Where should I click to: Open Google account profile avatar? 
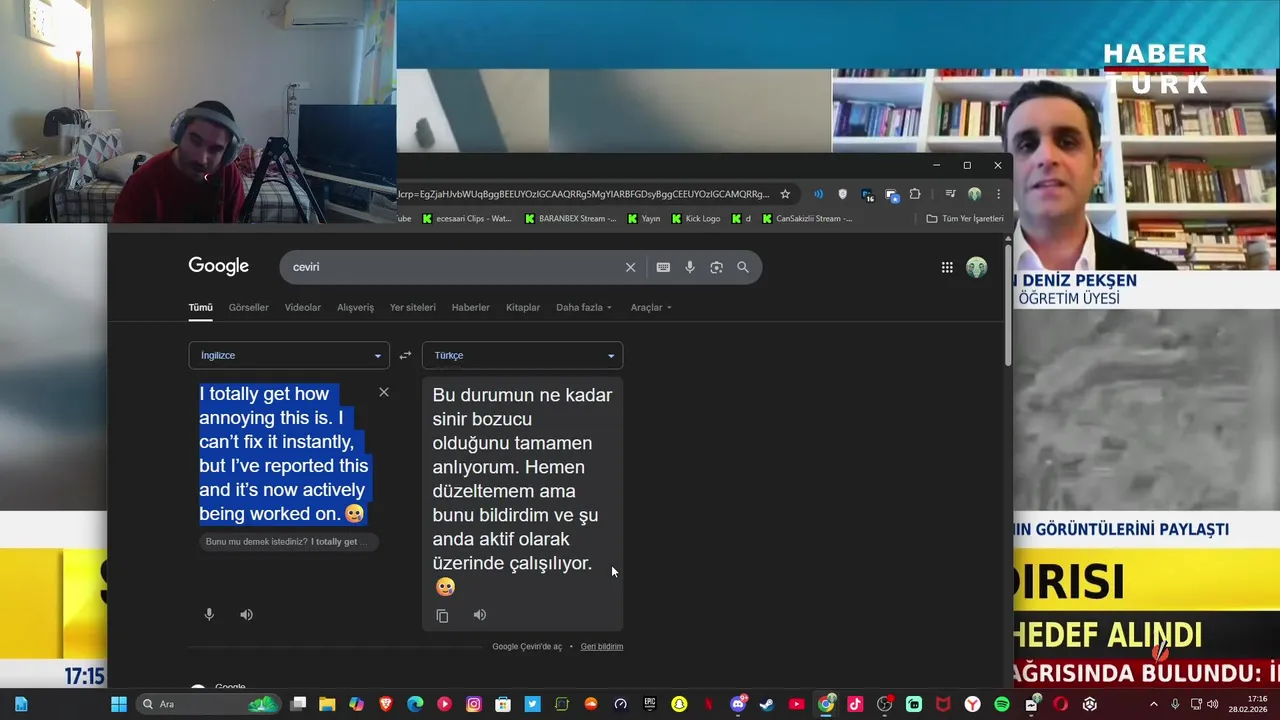(977, 267)
